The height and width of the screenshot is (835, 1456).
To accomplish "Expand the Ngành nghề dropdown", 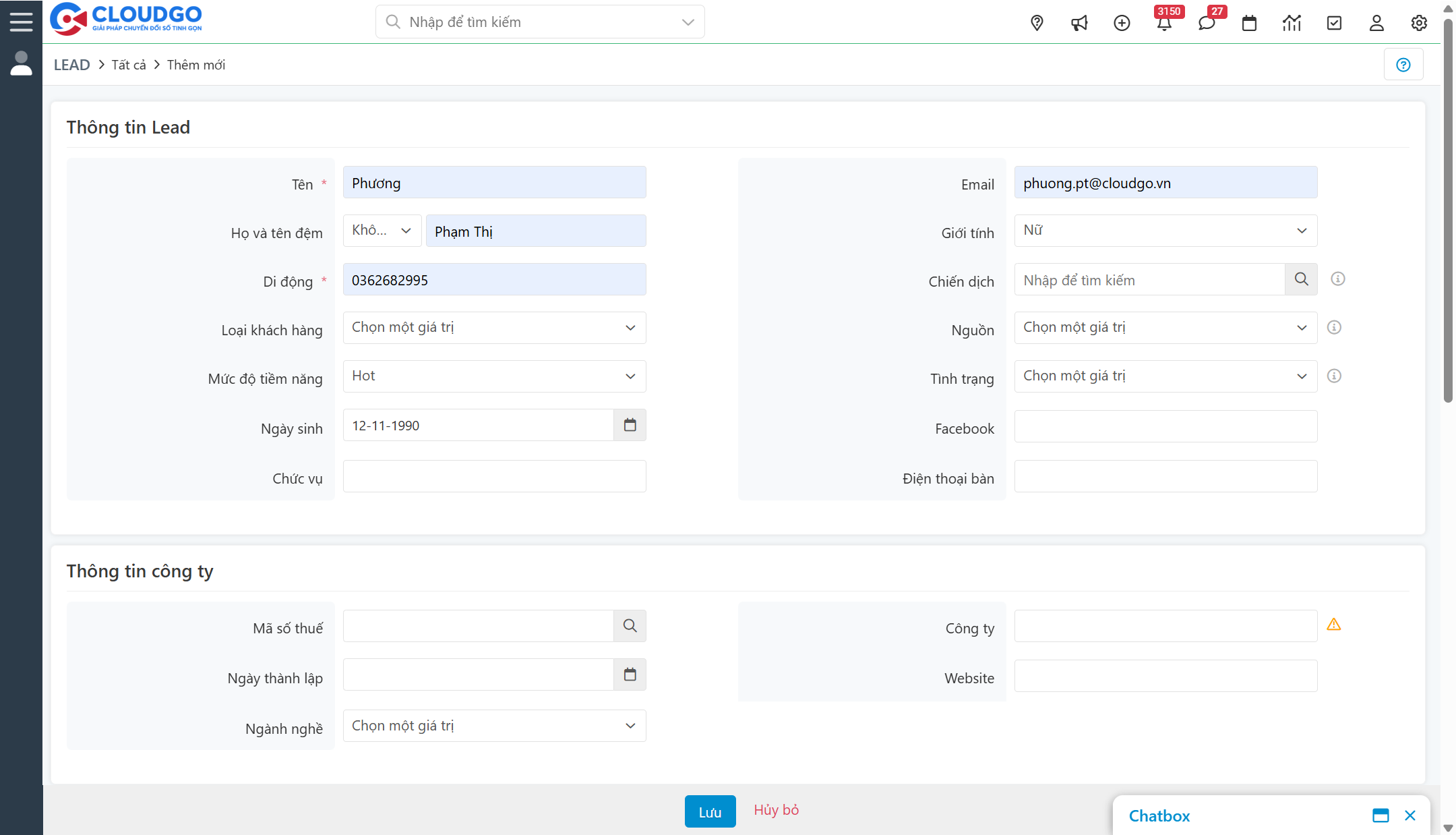I will pos(494,726).
